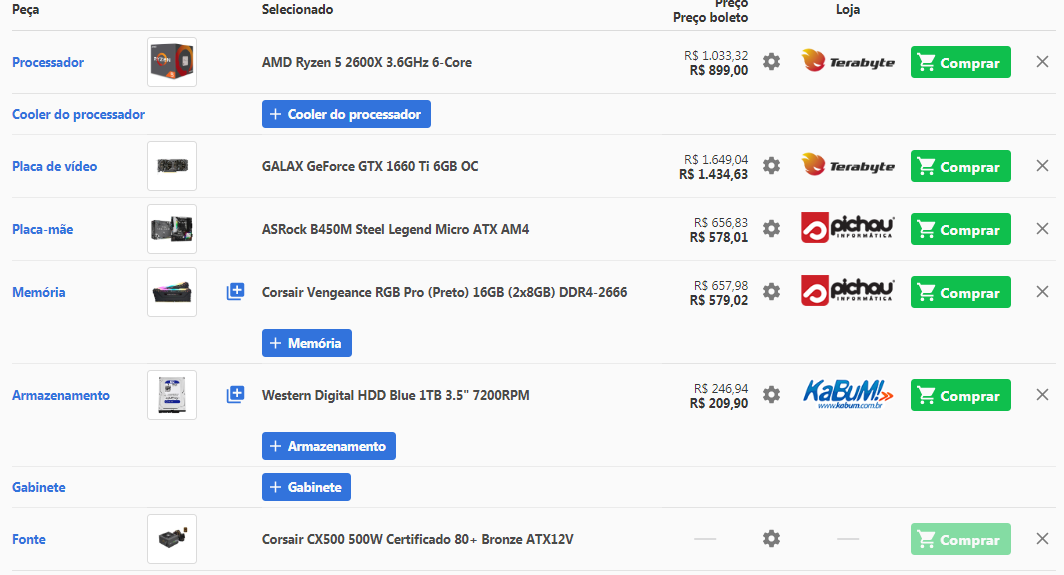The width and height of the screenshot is (1064, 575).
Task: Click the R$ 209,90 boleto price
Action: tap(719, 403)
